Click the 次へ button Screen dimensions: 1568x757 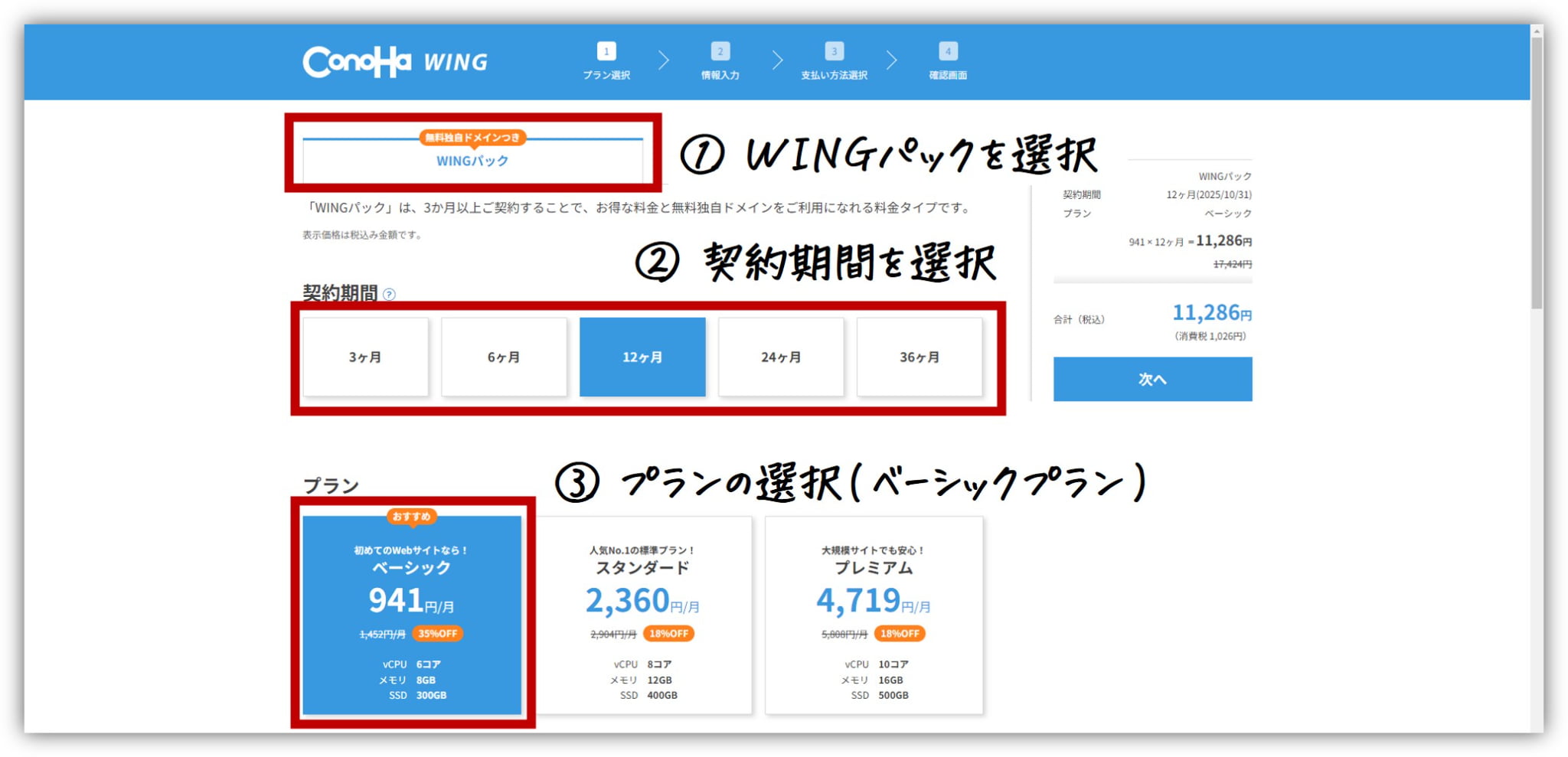pyautogui.click(x=1152, y=379)
